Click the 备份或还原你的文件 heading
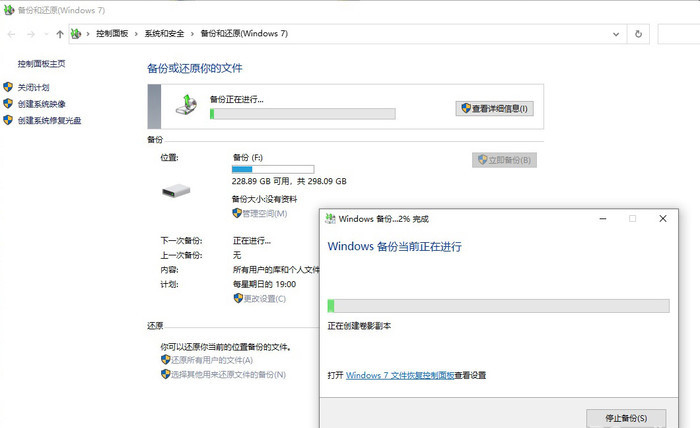The width and height of the screenshot is (700, 428). (195, 68)
